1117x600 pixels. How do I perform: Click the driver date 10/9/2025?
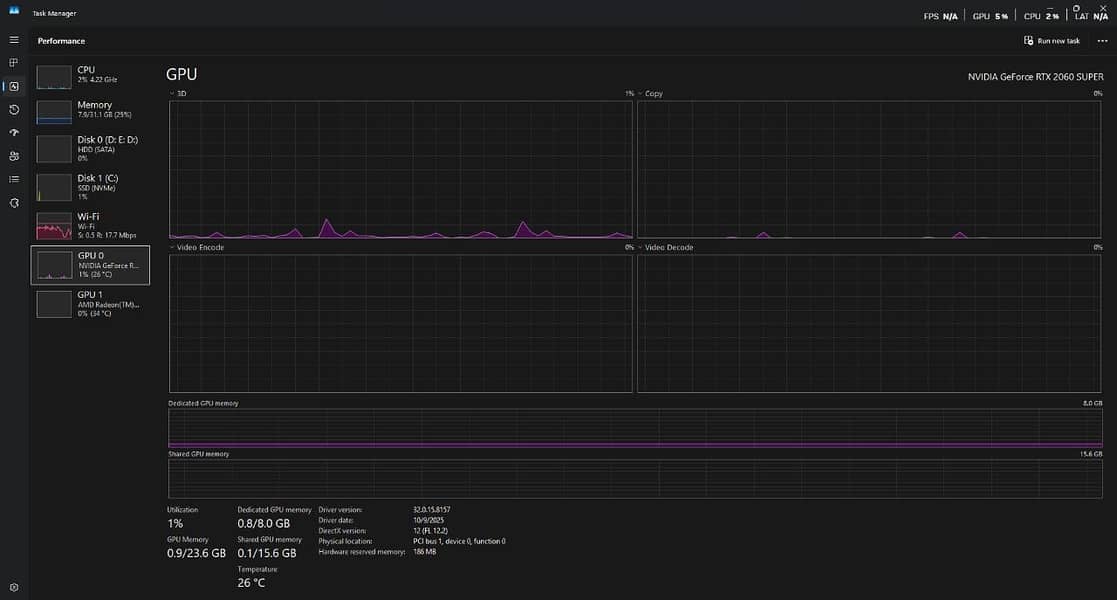pyautogui.click(x=428, y=520)
